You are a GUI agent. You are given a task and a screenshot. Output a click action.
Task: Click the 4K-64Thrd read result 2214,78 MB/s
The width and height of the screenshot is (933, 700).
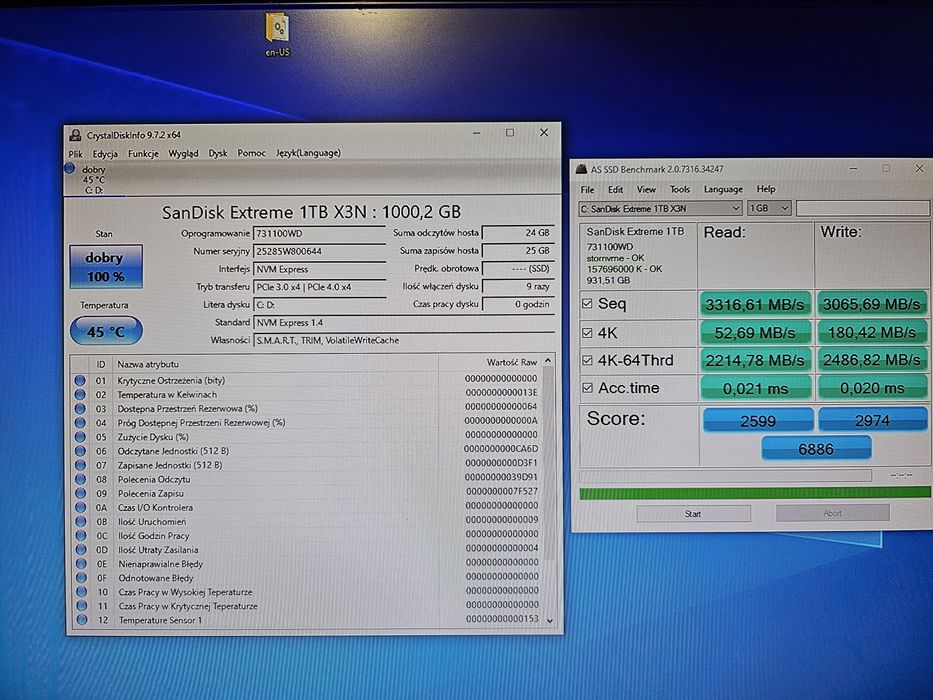[754, 360]
